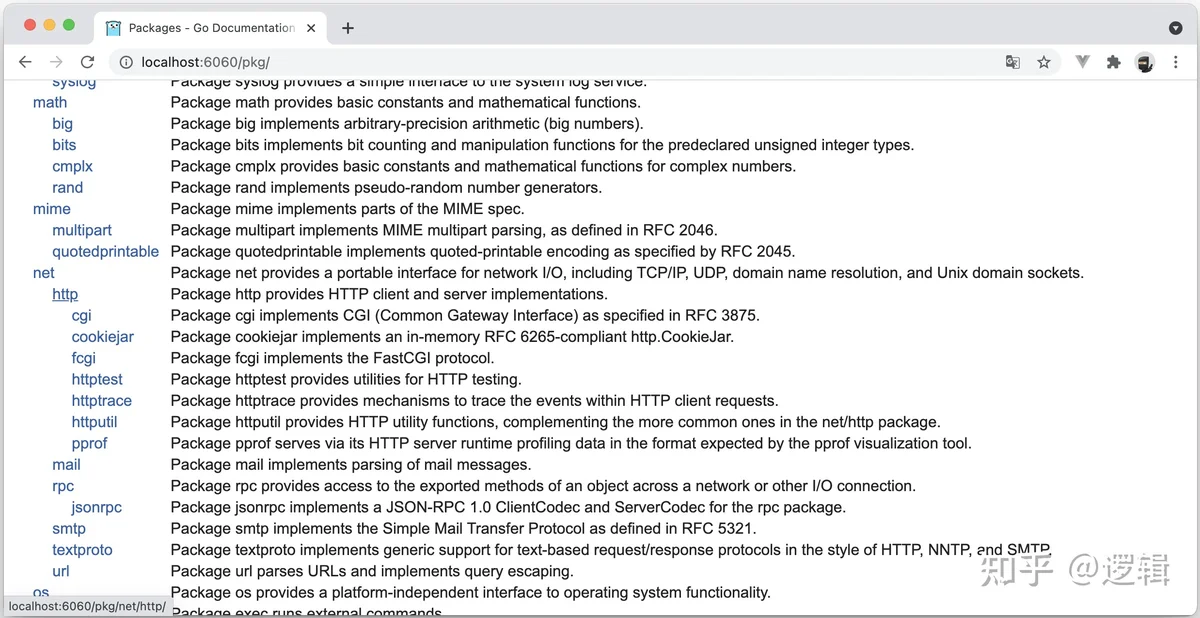Open the bits package link
This screenshot has width=1200, height=618.
(64, 145)
